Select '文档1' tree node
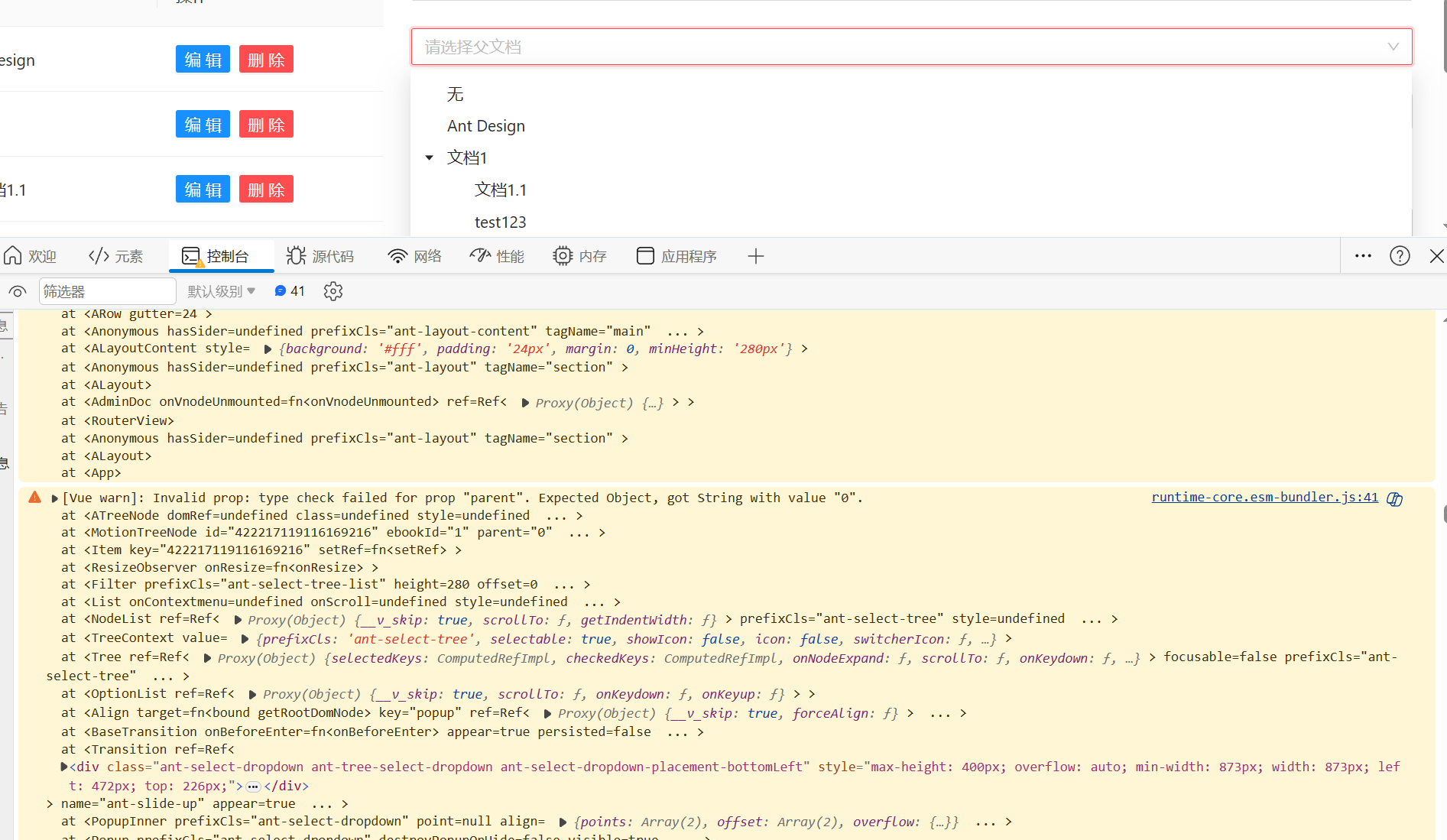The height and width of the screenshot is (840, 1447). click(467, 157)
